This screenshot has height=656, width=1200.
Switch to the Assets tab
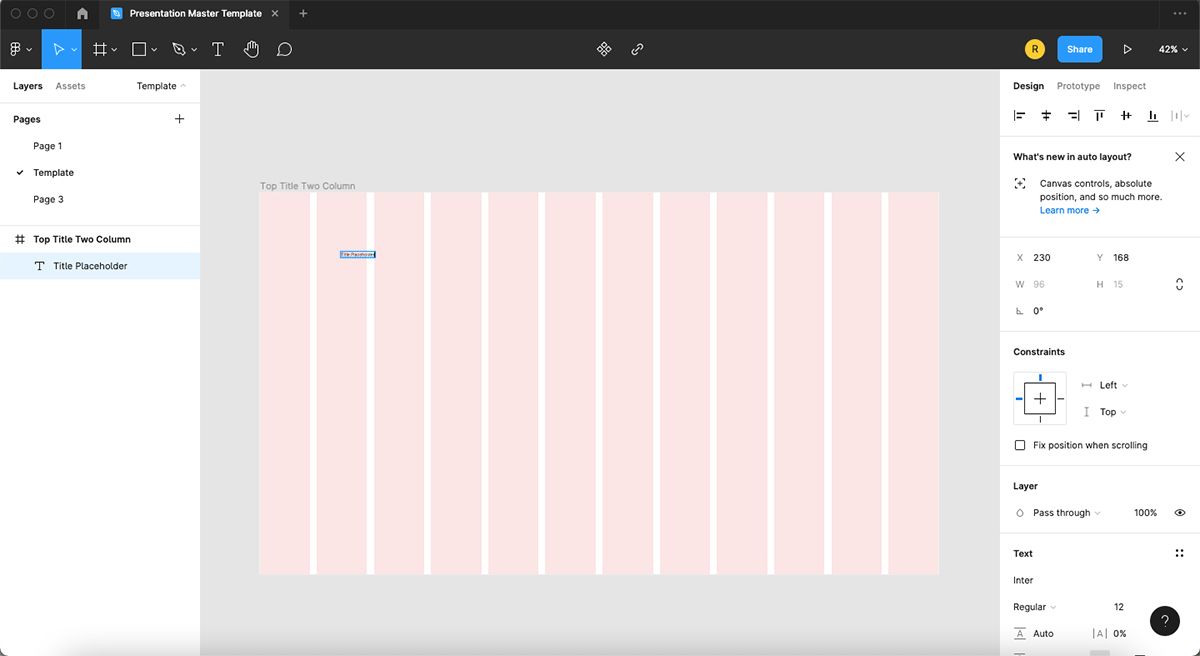pos(70,86)
